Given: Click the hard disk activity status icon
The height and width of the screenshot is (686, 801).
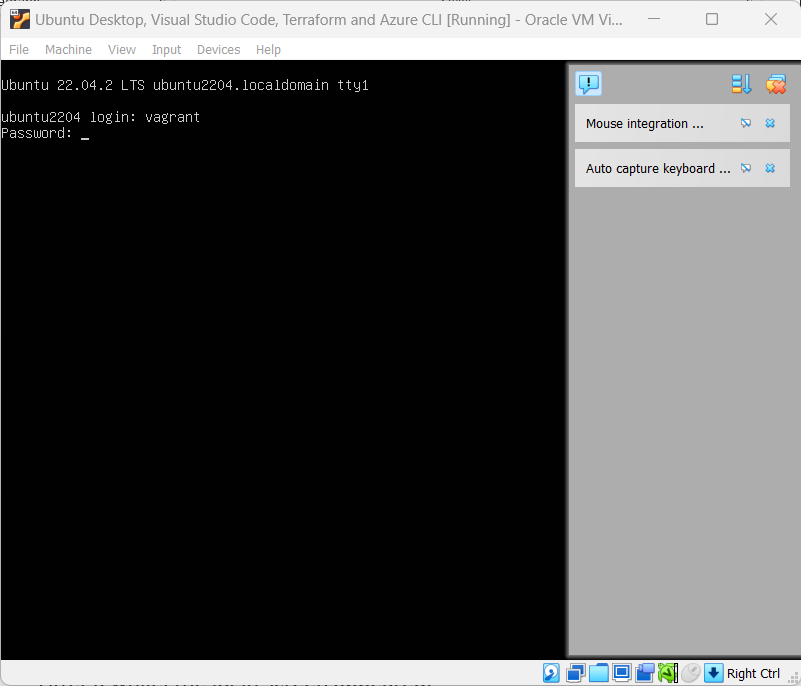Looking at the screenshot, I should pyautogui.click(x=551, y=672).
